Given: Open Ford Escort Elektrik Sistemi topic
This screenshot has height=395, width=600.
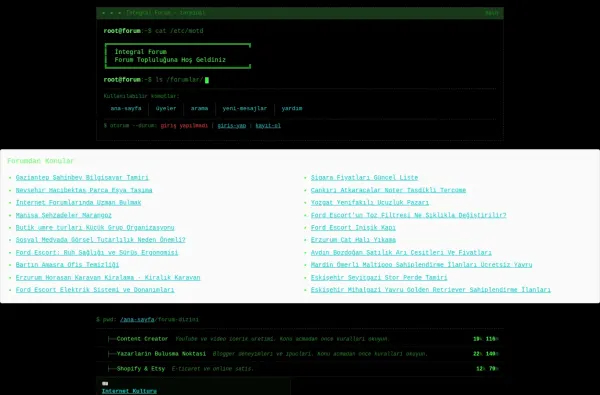Looking at the screenshot, I should (95, 290).
